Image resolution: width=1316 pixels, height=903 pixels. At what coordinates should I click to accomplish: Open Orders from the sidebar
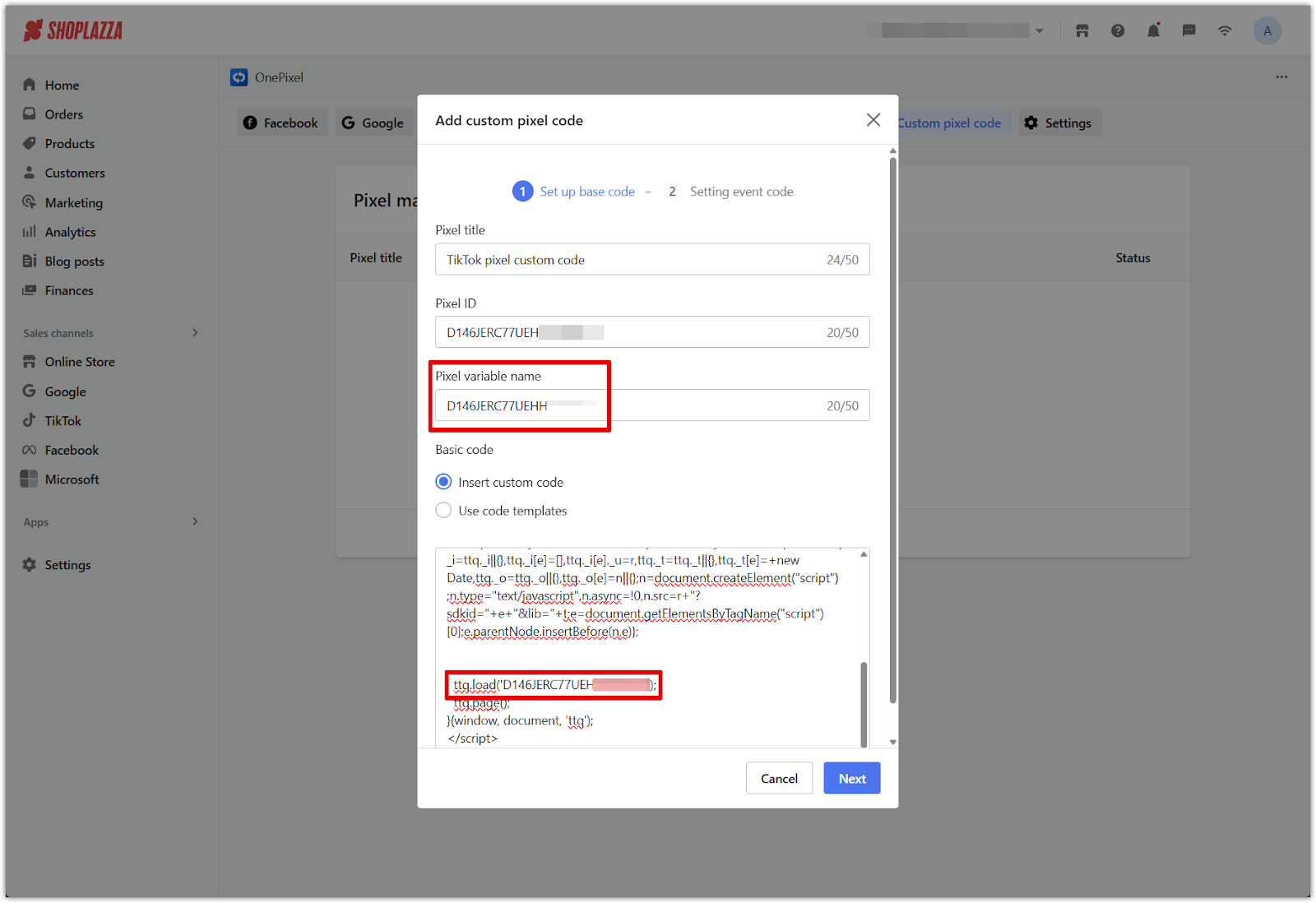(x=64, y=114)
